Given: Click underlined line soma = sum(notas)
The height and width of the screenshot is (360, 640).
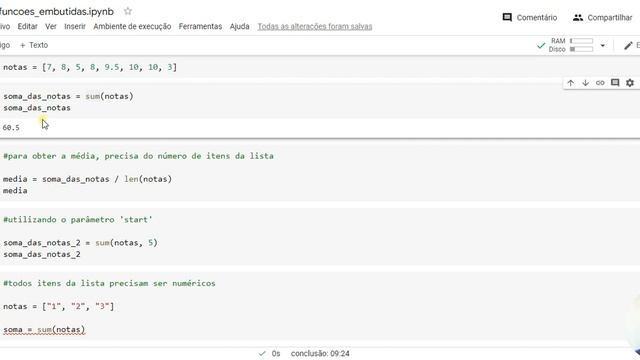Looking at the screenshot, I should pyautogui.click(x=44, y=329).
